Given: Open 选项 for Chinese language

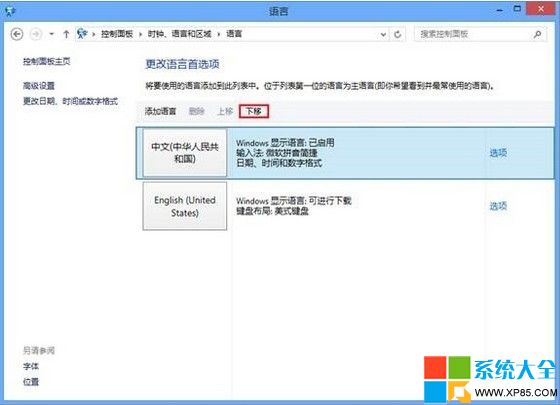Looking at the screenshot, I should [498, 153].
